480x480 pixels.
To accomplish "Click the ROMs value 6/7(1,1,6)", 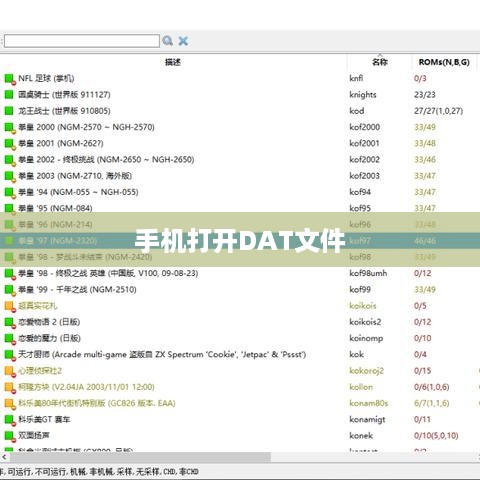I will coord(432,403).
